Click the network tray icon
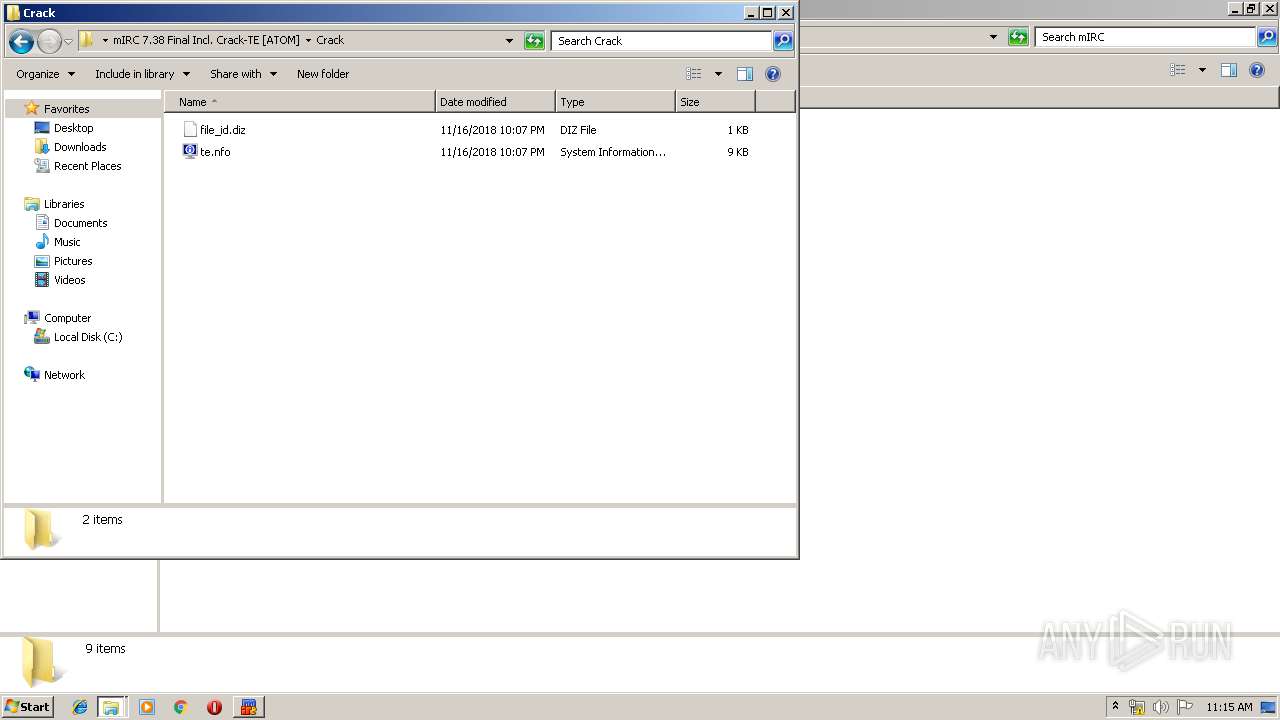 tap(1137, 707)
